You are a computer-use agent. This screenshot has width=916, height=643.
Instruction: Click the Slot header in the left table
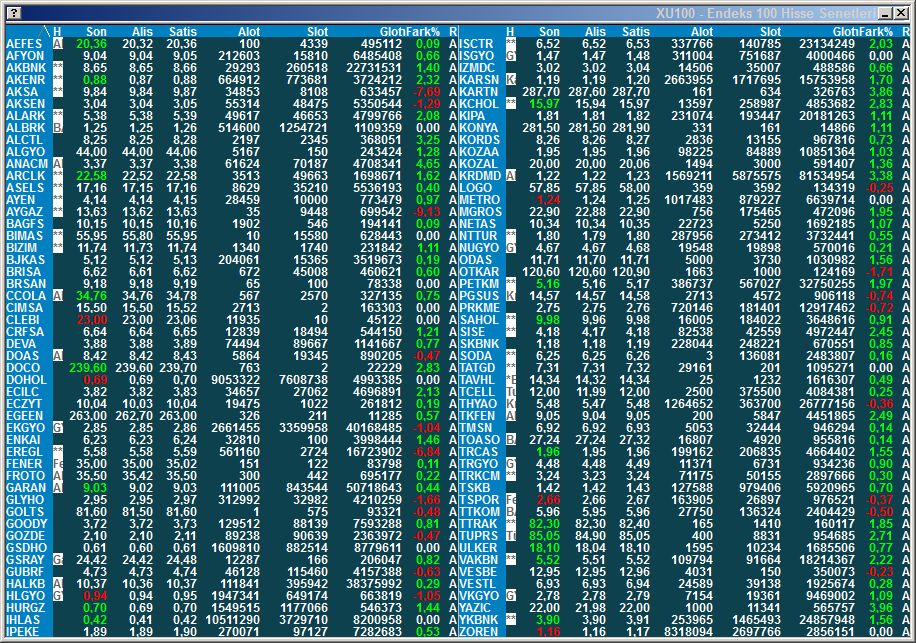[317, 32]
